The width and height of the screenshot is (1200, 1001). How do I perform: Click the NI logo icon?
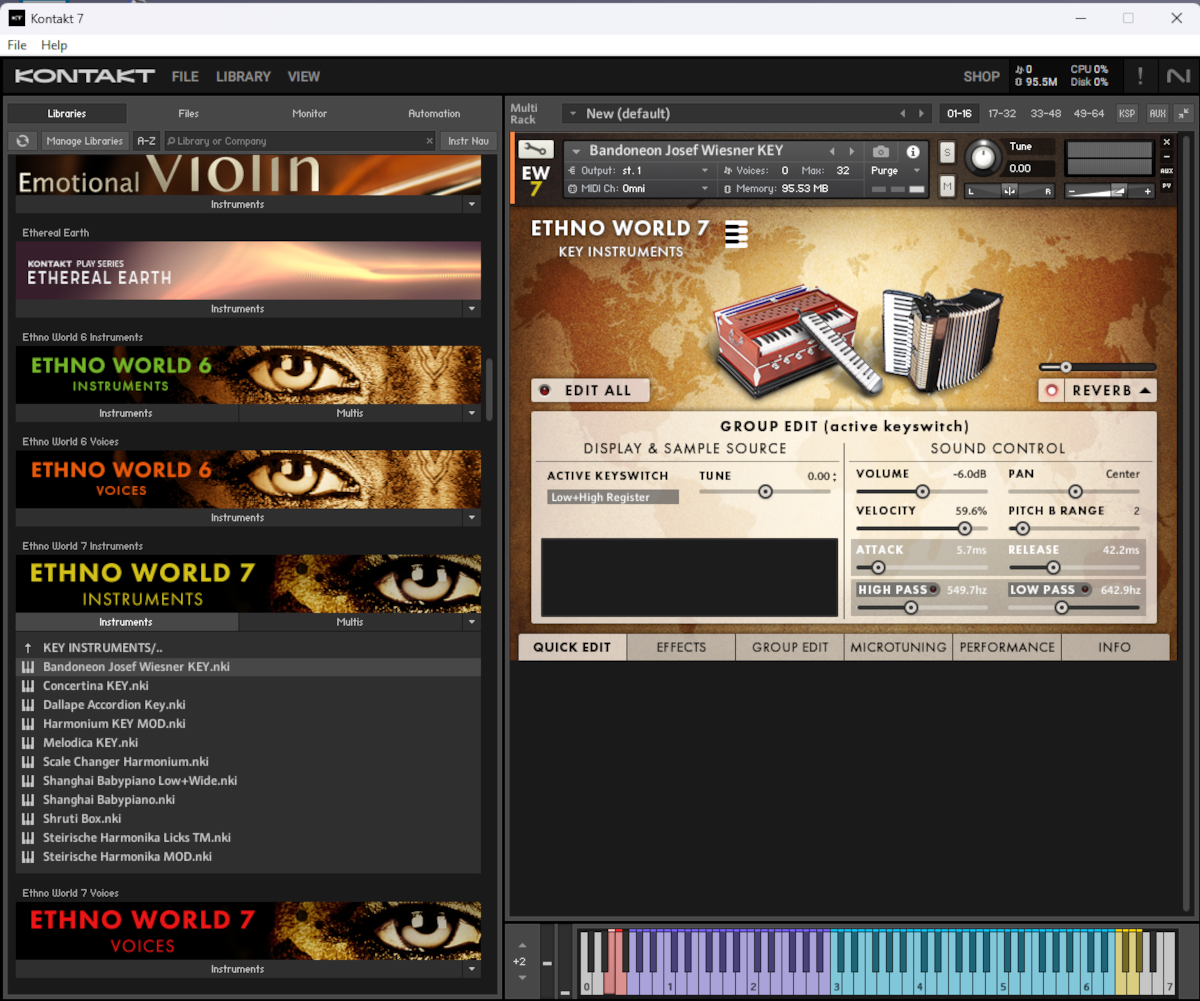pyautogui.click(x=1177, y=76)
